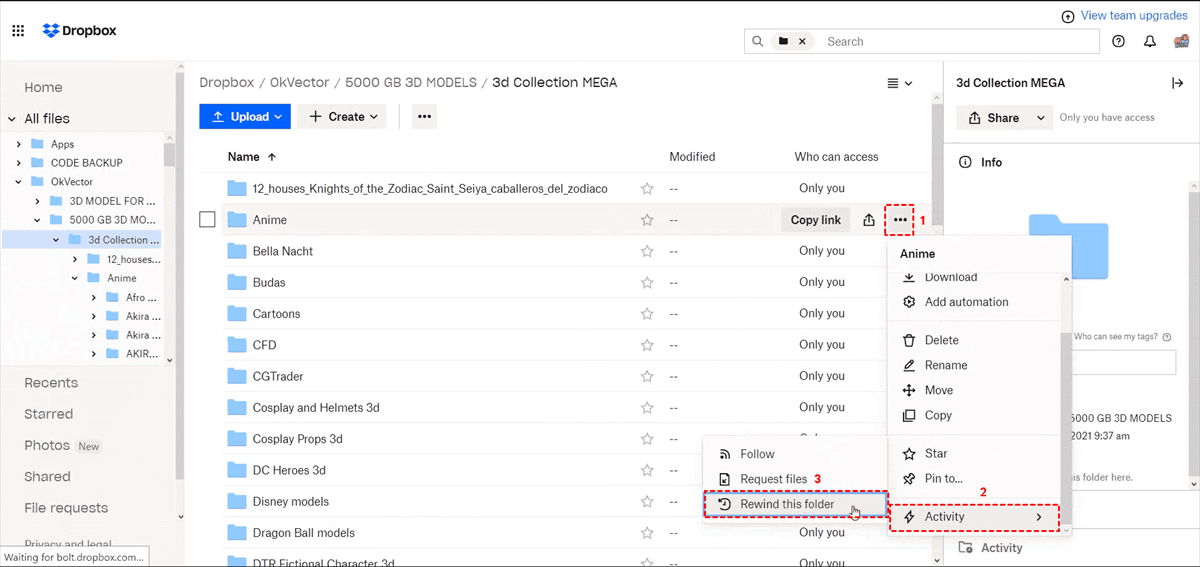Change the list view layout

900,83
